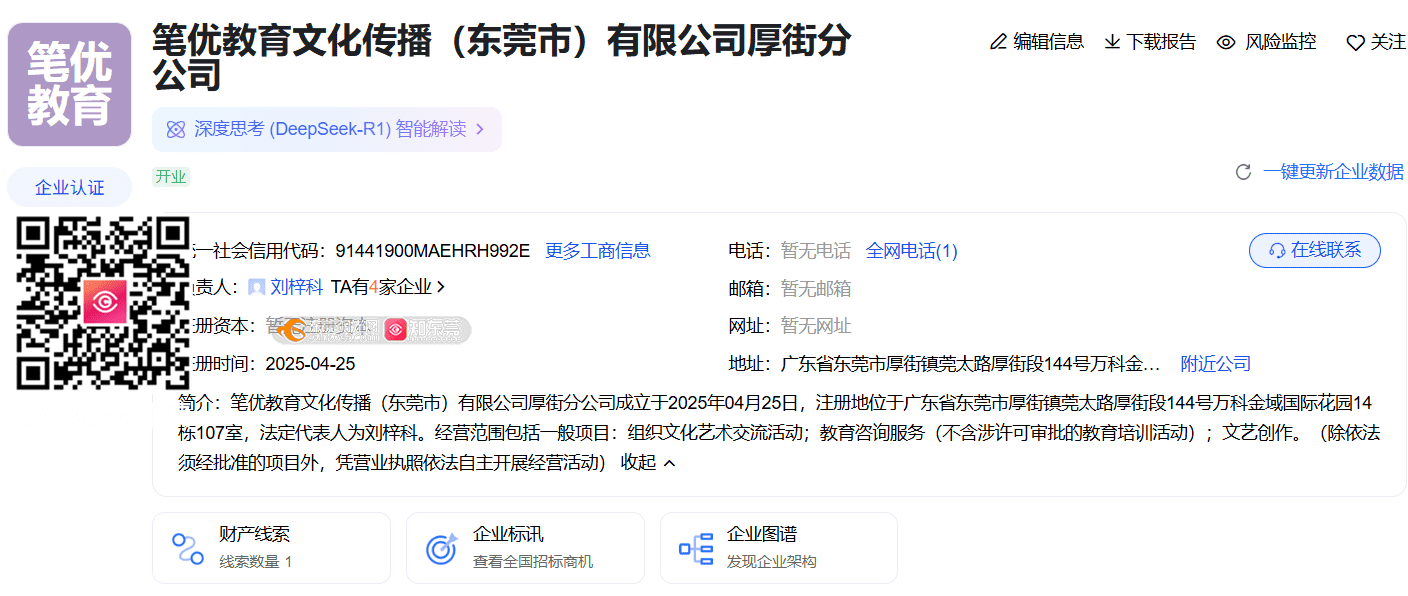Expand TA有4家企业 chevron

[441, 287]
